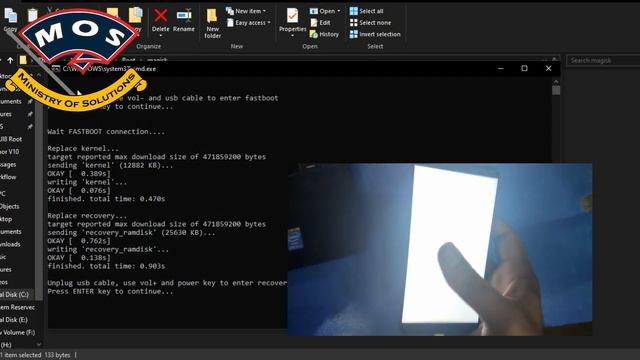Image resolution: width=640 pixels, height=360 pixels.
Task: Open the Open button dropdown
Action: 325,11
